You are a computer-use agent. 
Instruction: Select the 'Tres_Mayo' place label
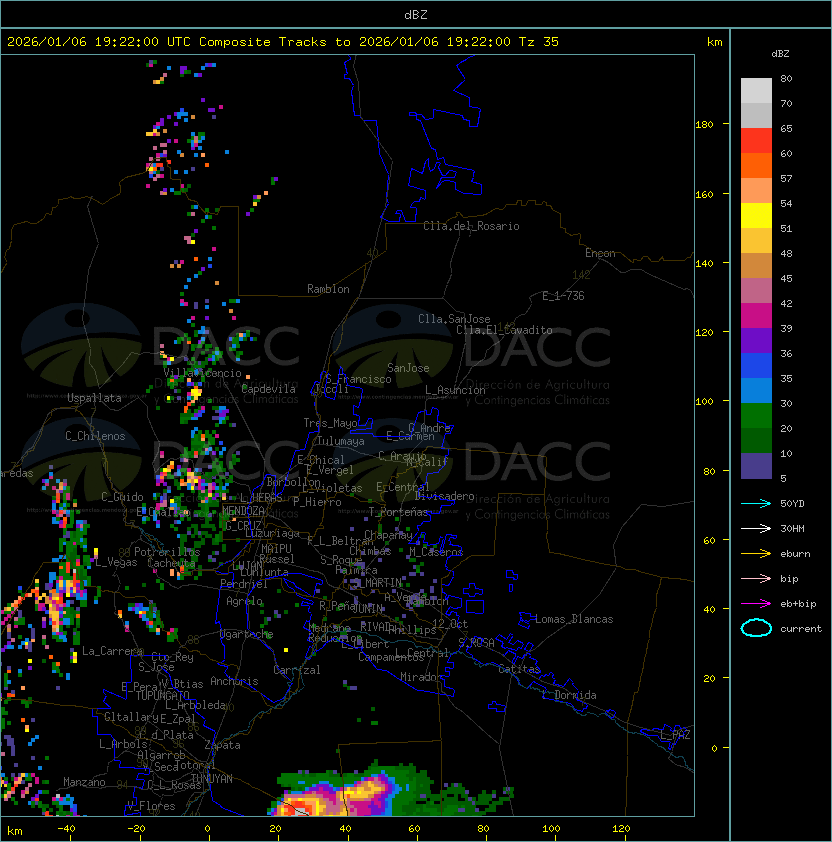[x=330, y=423]
